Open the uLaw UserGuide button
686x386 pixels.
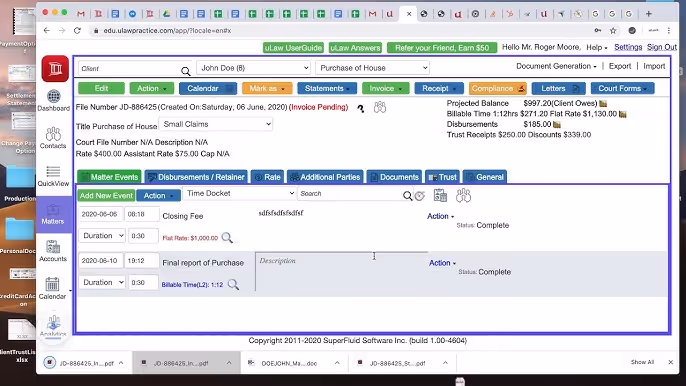pyautogui.click(x=293, y=48)
